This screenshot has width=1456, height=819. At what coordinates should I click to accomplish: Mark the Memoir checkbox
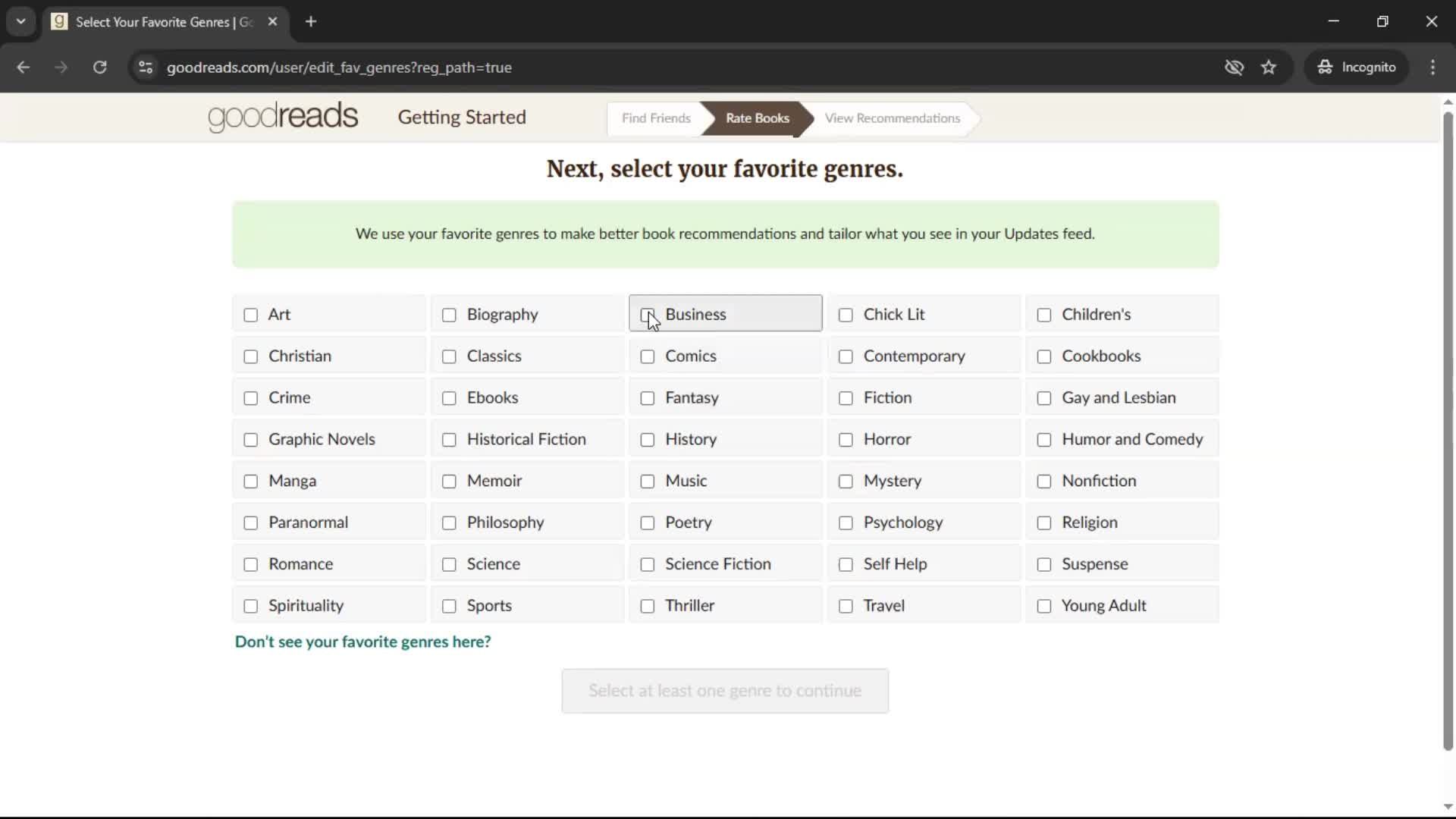(x=449, y=482)
